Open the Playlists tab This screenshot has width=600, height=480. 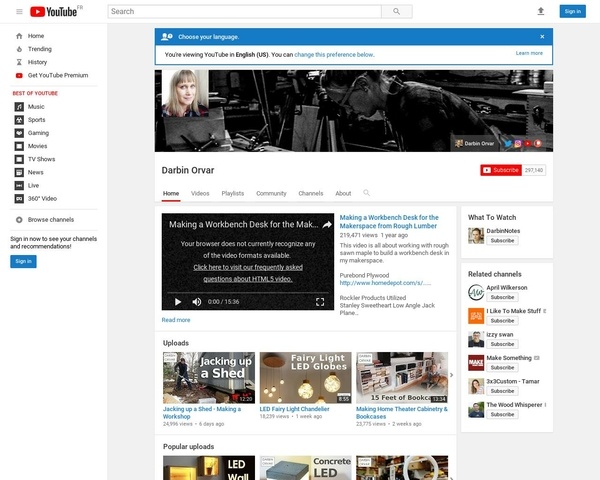coord(232,193)
